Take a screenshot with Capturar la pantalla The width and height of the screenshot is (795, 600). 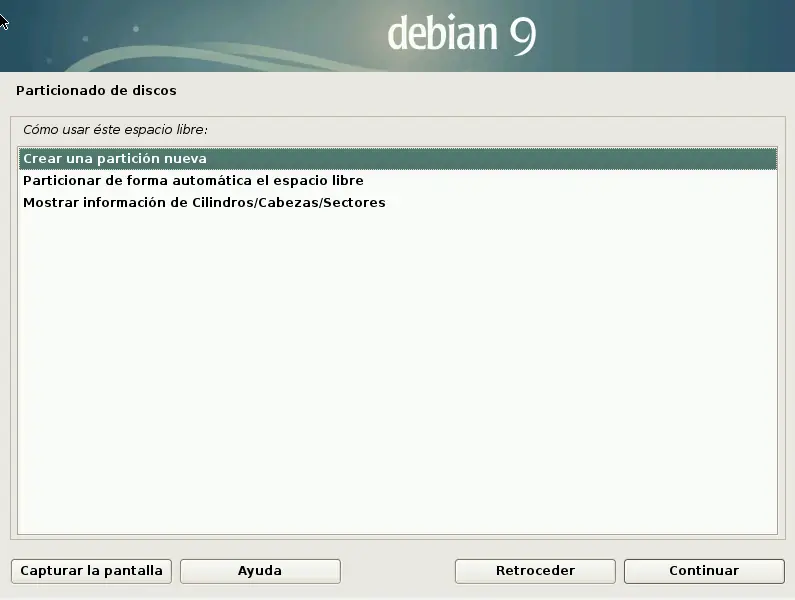91,571
